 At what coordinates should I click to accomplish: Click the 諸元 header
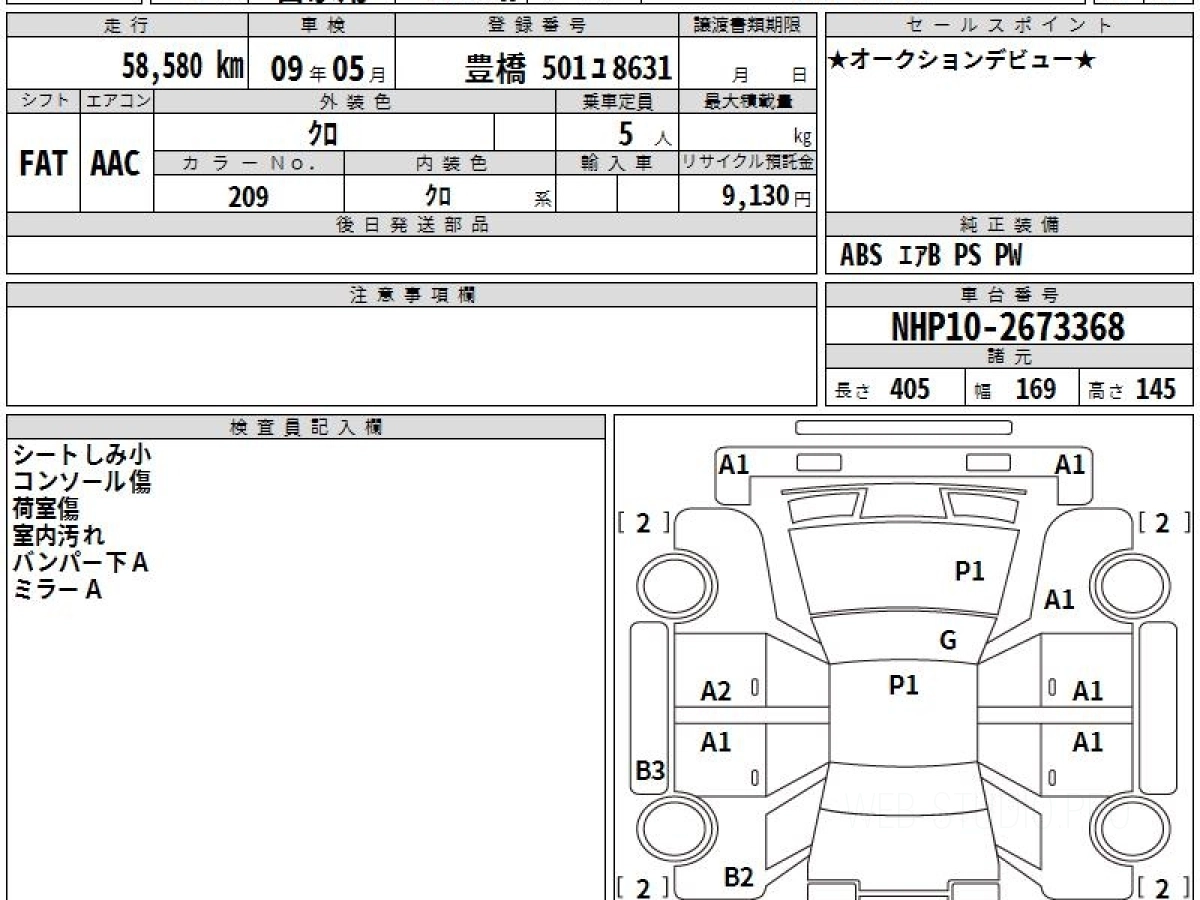point(1010,357)
